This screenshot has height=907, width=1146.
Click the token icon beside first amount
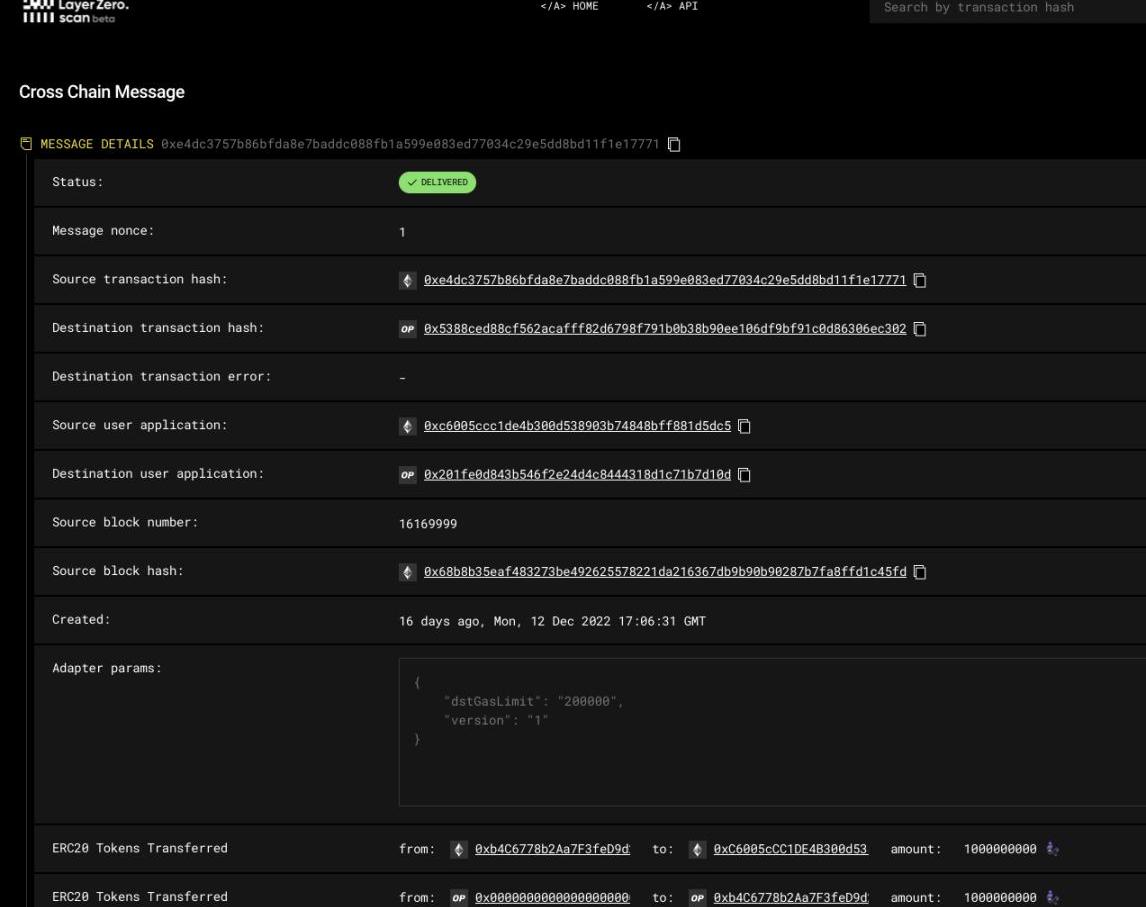(1053, 849)
